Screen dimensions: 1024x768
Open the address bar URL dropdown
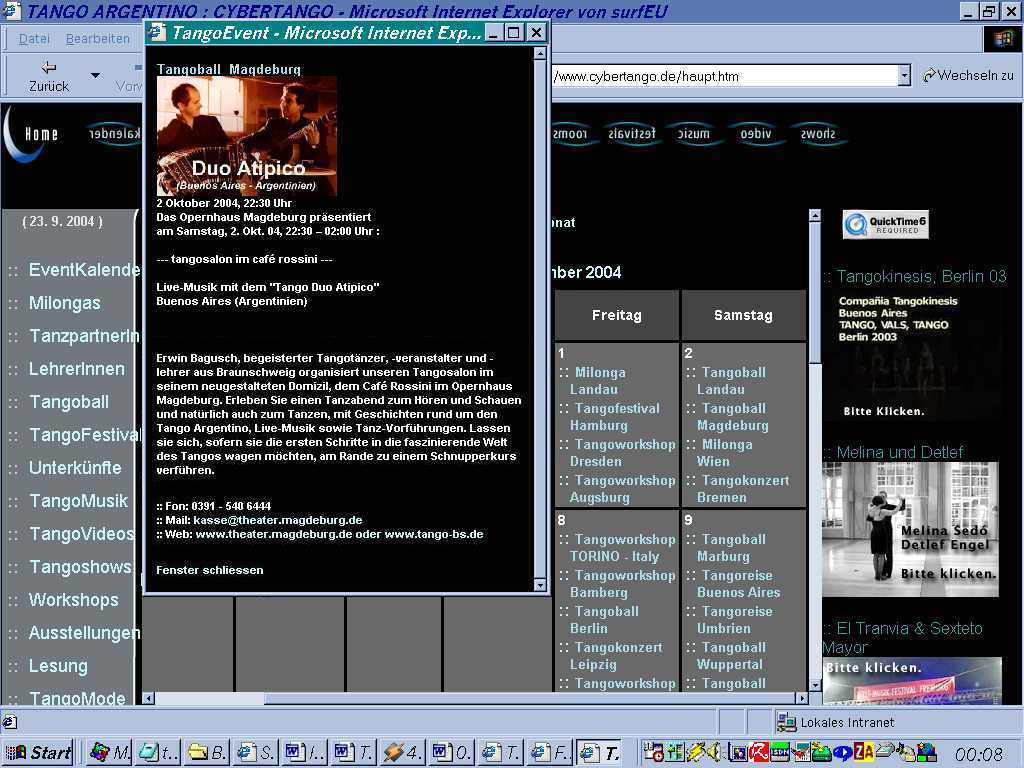pos(904,76)
